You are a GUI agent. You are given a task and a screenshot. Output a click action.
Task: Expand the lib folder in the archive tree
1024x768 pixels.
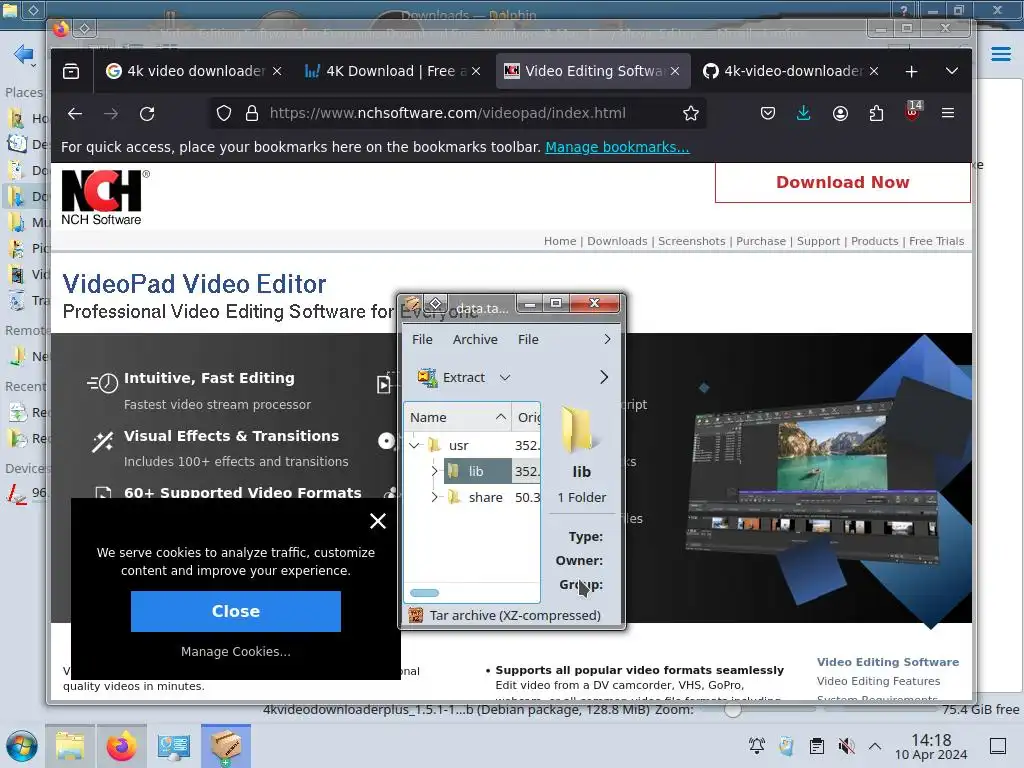[434, 472]
